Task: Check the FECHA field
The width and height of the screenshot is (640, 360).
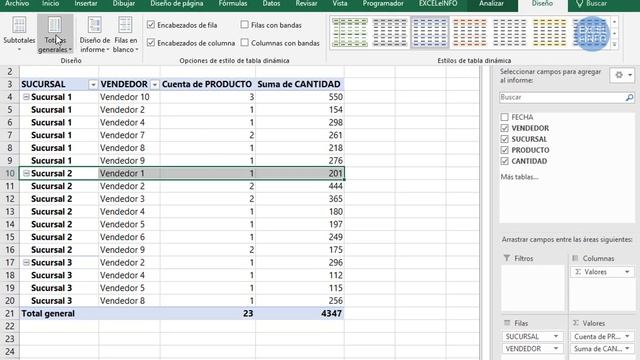Action: (504, 117)
